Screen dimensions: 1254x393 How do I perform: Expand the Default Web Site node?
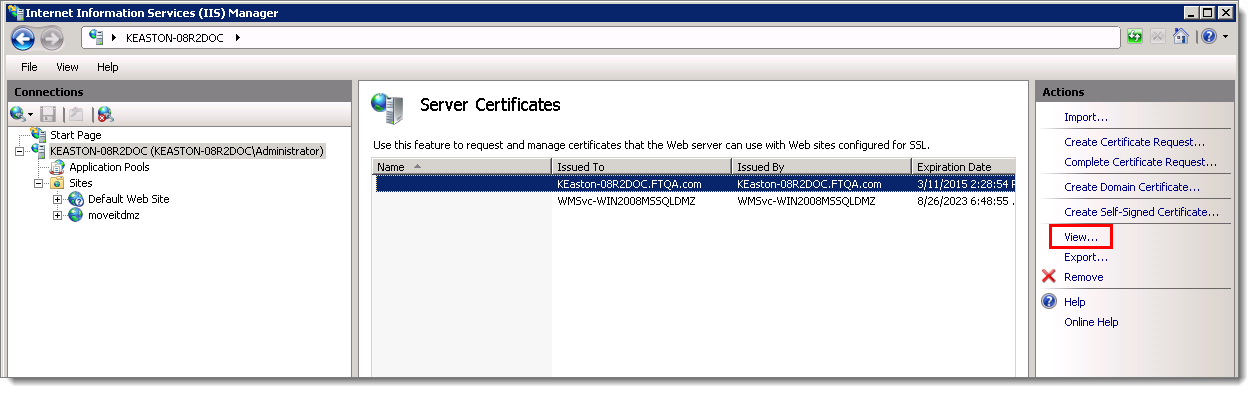pos(57,199)
